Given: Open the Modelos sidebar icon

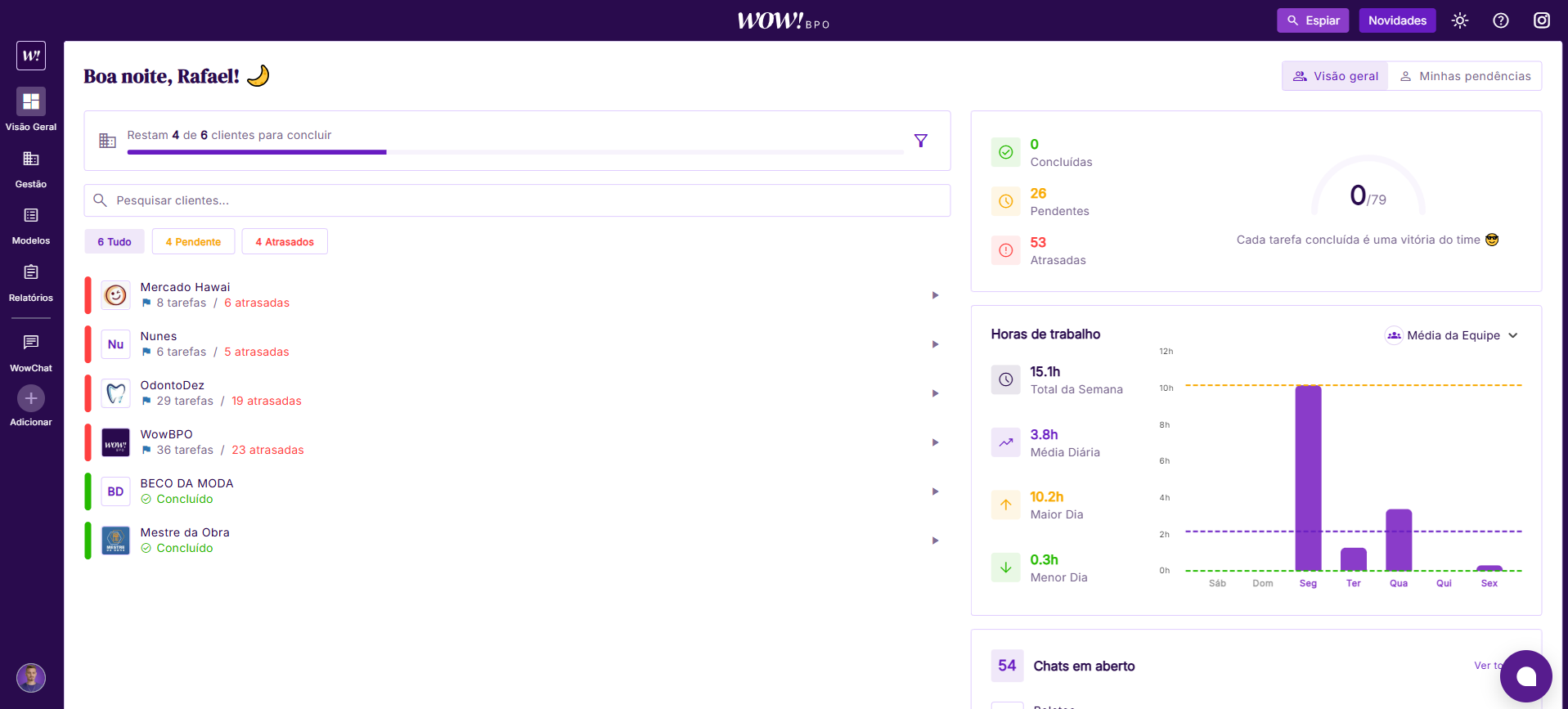Looking at the screenshot, I should coord(31,216).
